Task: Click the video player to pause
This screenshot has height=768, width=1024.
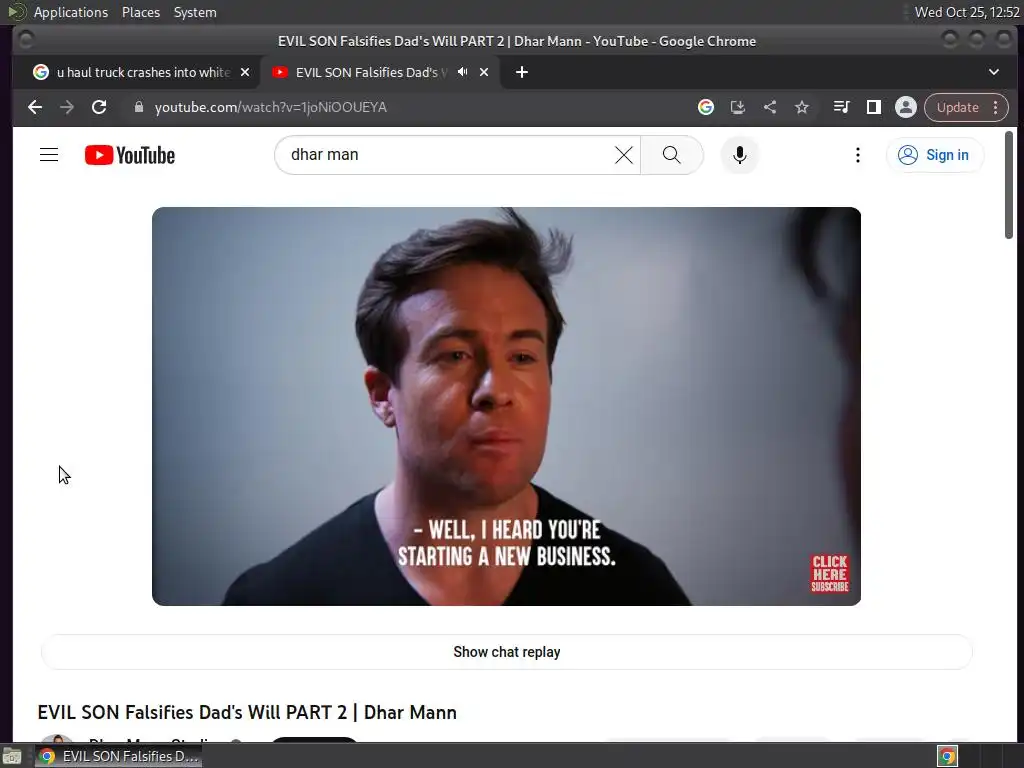Action: (506, 406)
